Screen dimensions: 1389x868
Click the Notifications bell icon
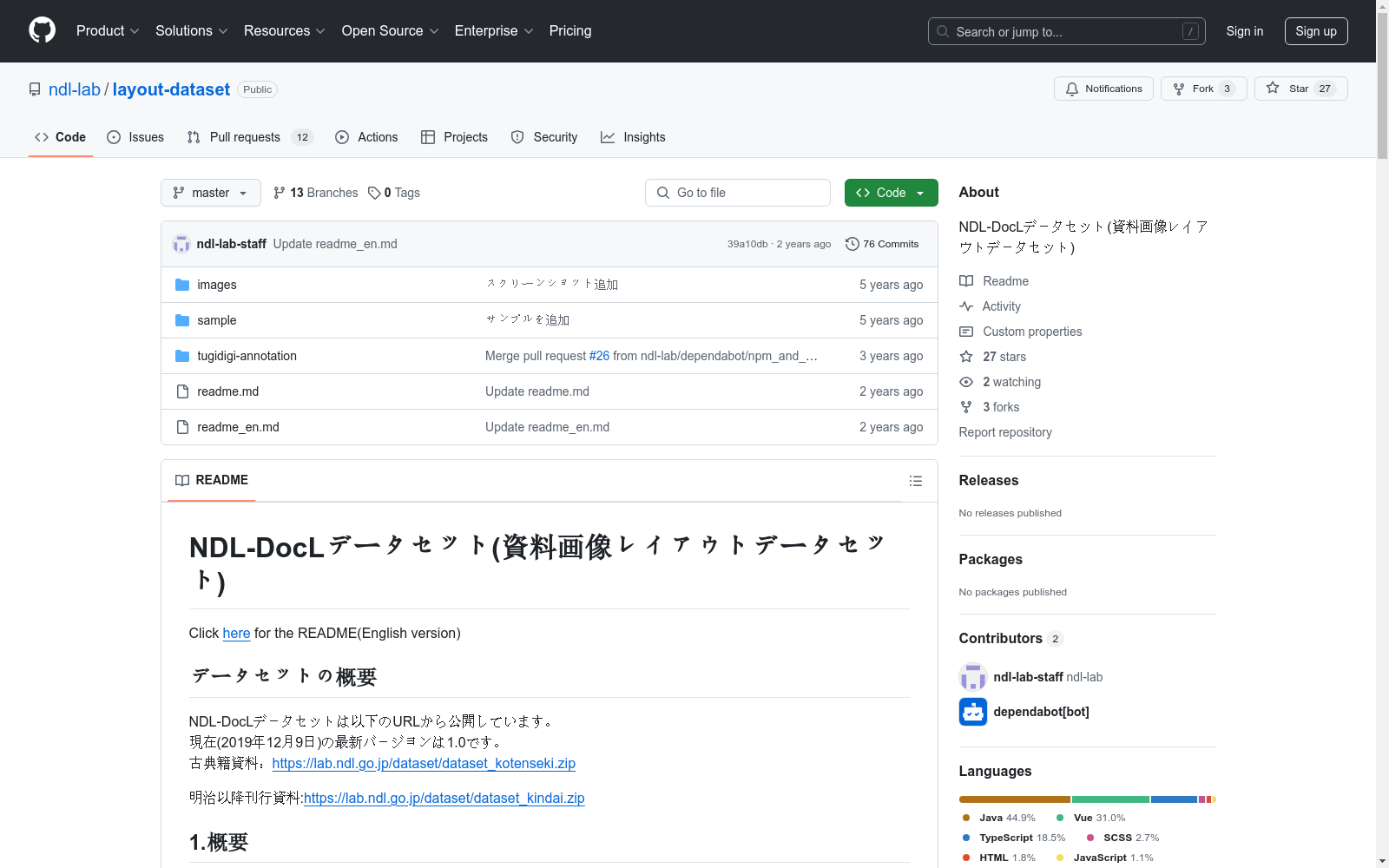(x=1072, y=89)
